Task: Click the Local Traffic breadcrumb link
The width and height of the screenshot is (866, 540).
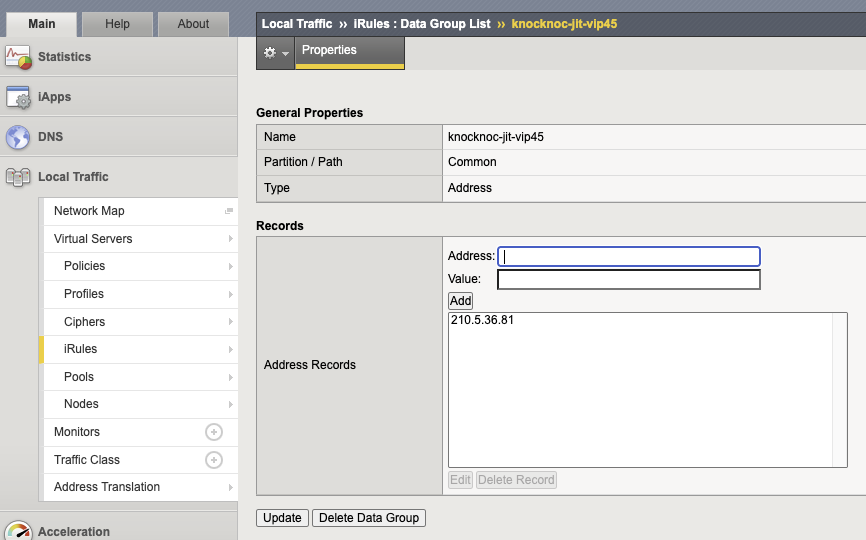Action: pyautogui.click(x=297, y=24)
